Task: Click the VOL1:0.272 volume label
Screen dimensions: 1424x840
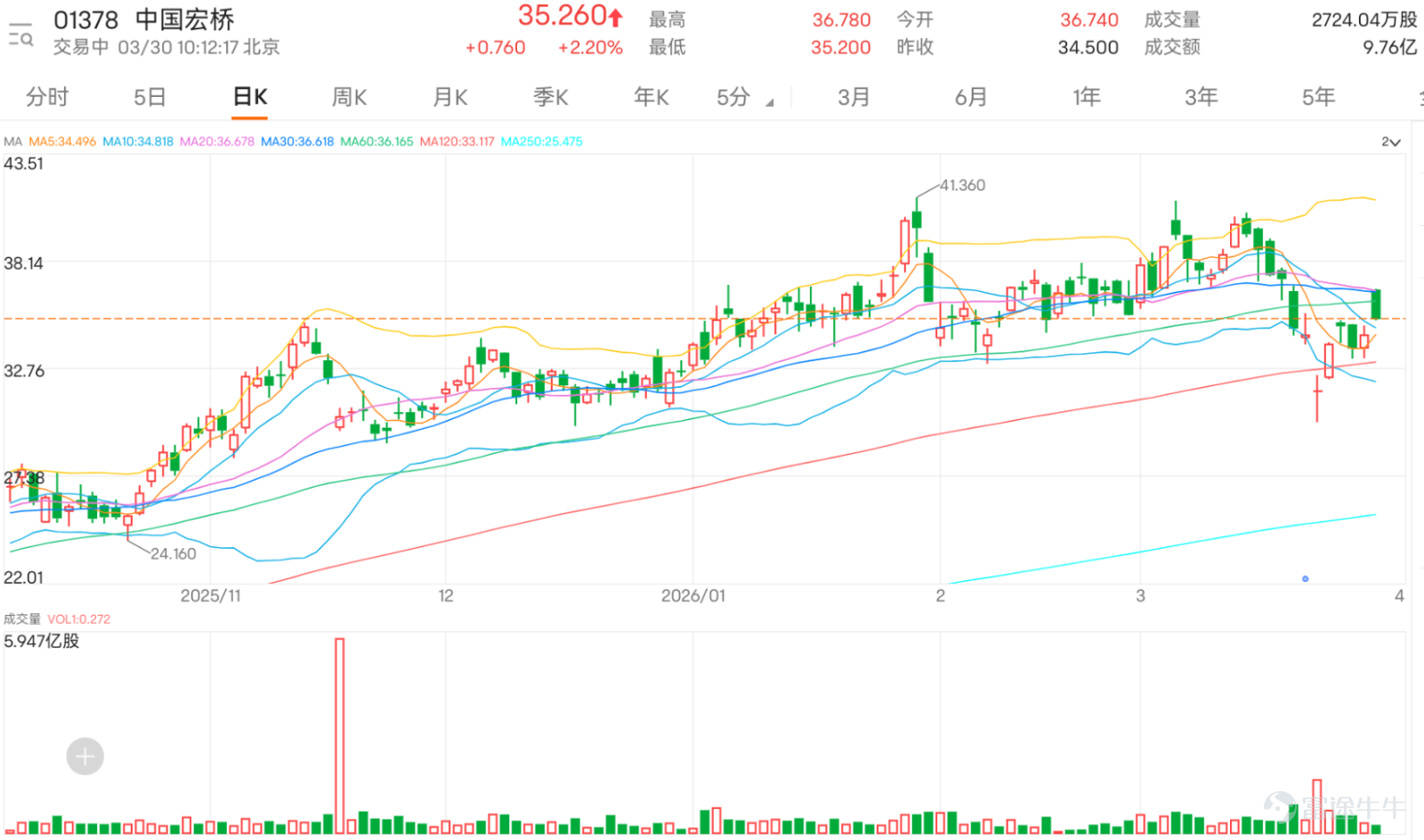Action: pos(79,619)
